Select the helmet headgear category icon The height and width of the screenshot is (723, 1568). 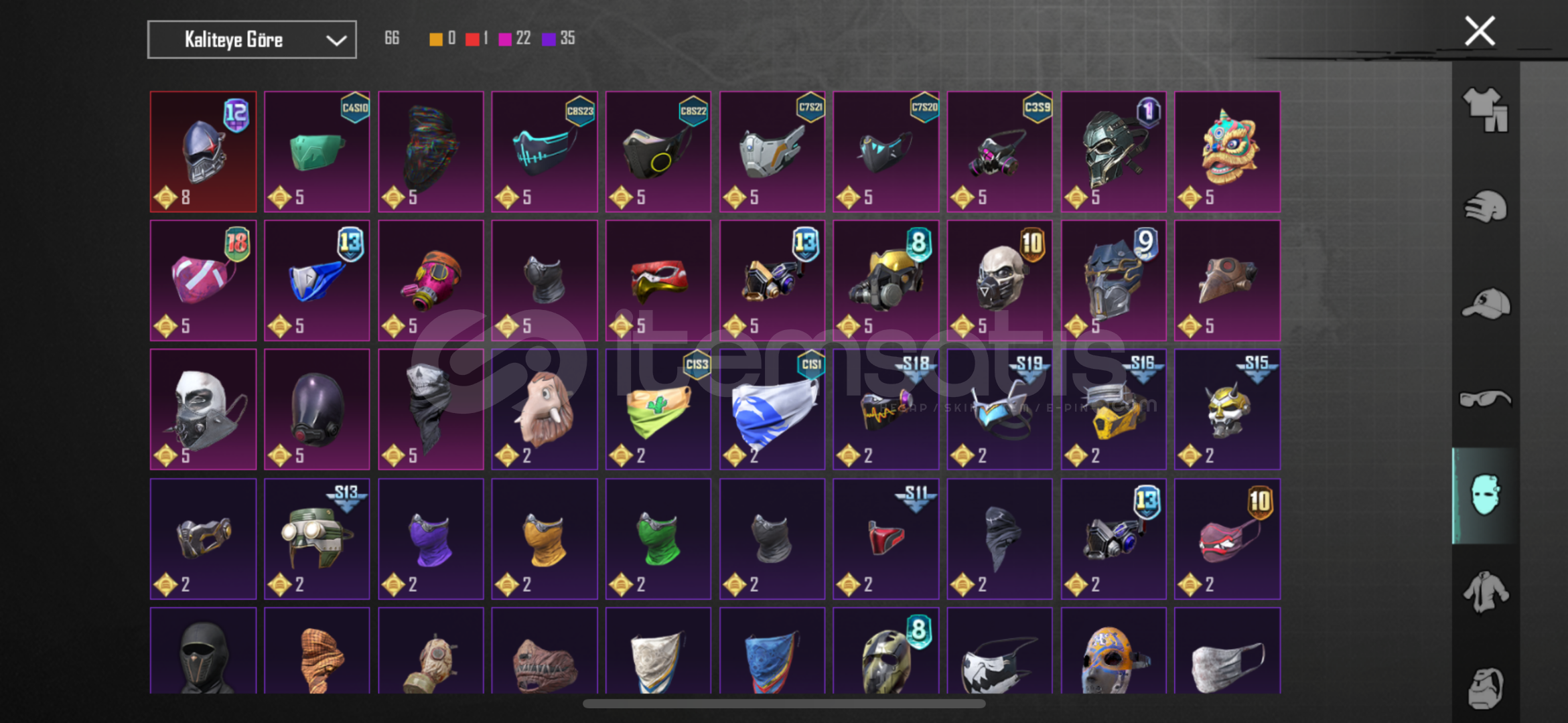click(1485, 207)
